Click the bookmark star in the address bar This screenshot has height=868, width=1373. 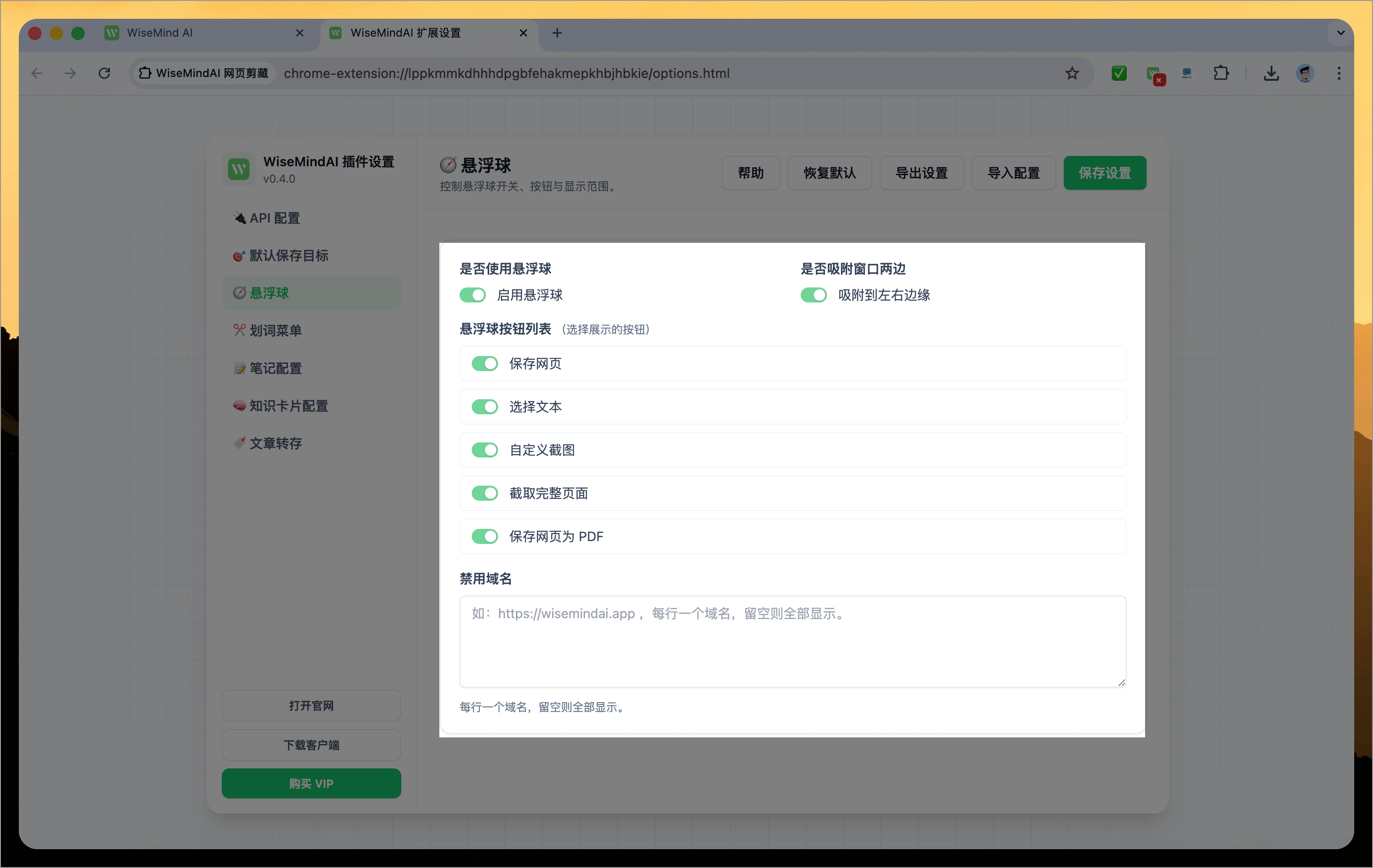pos(1072,73)
